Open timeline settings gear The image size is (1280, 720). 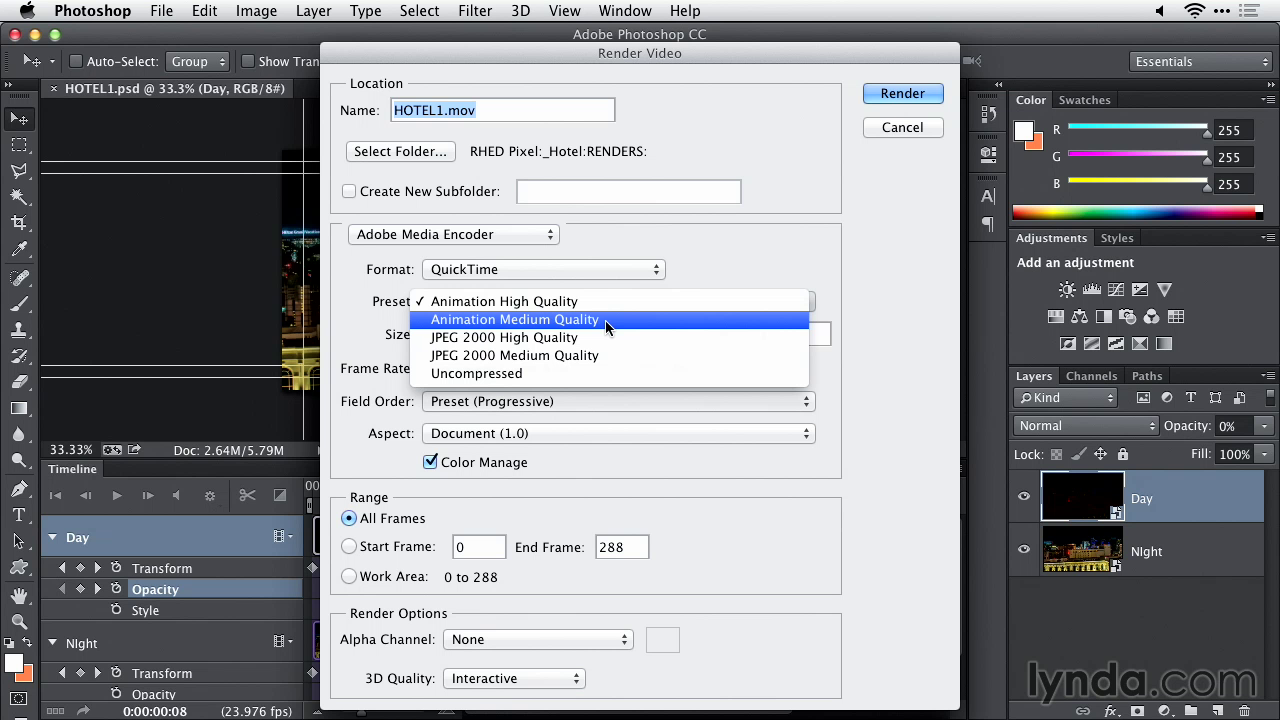coord(209,495)
